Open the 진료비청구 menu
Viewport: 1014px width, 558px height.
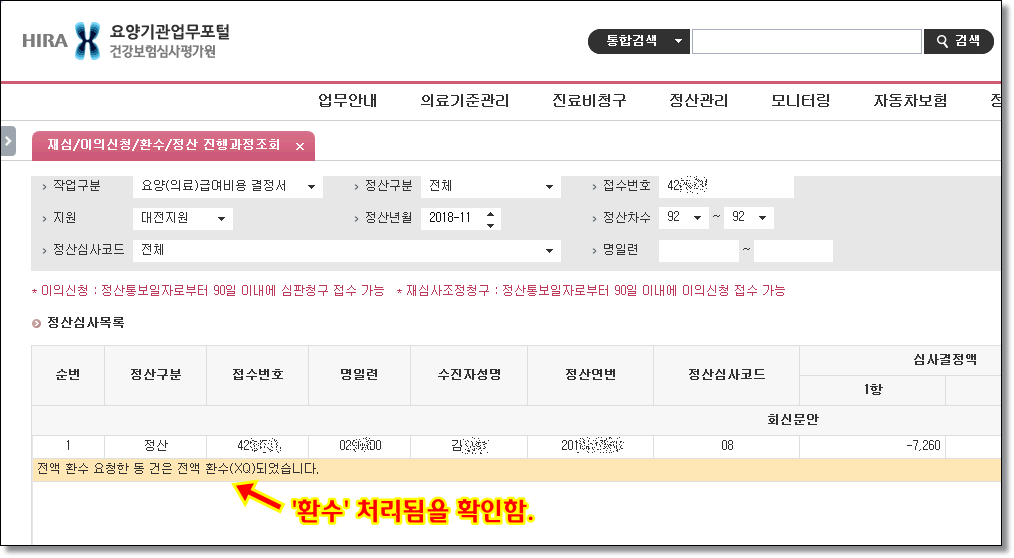click(588, 101)
